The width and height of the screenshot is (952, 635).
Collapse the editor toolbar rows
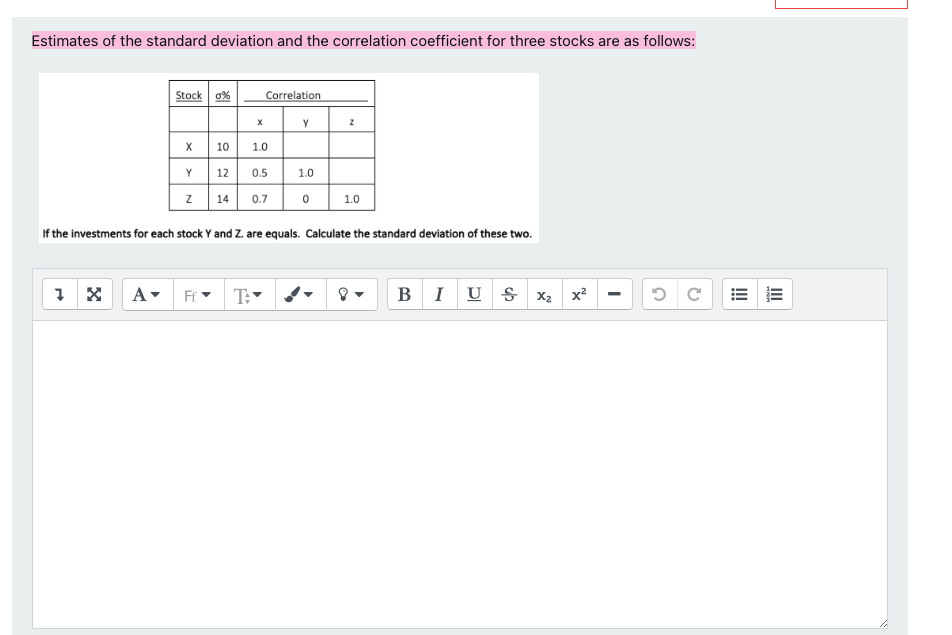pyautogui.click(x=58, y=294)
